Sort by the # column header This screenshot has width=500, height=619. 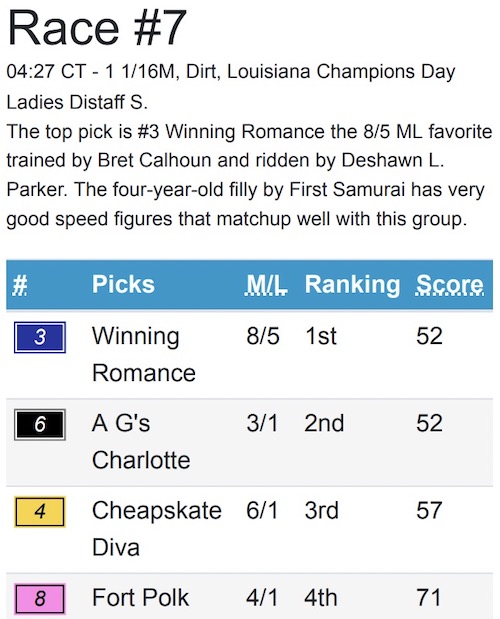click(20, 285)
